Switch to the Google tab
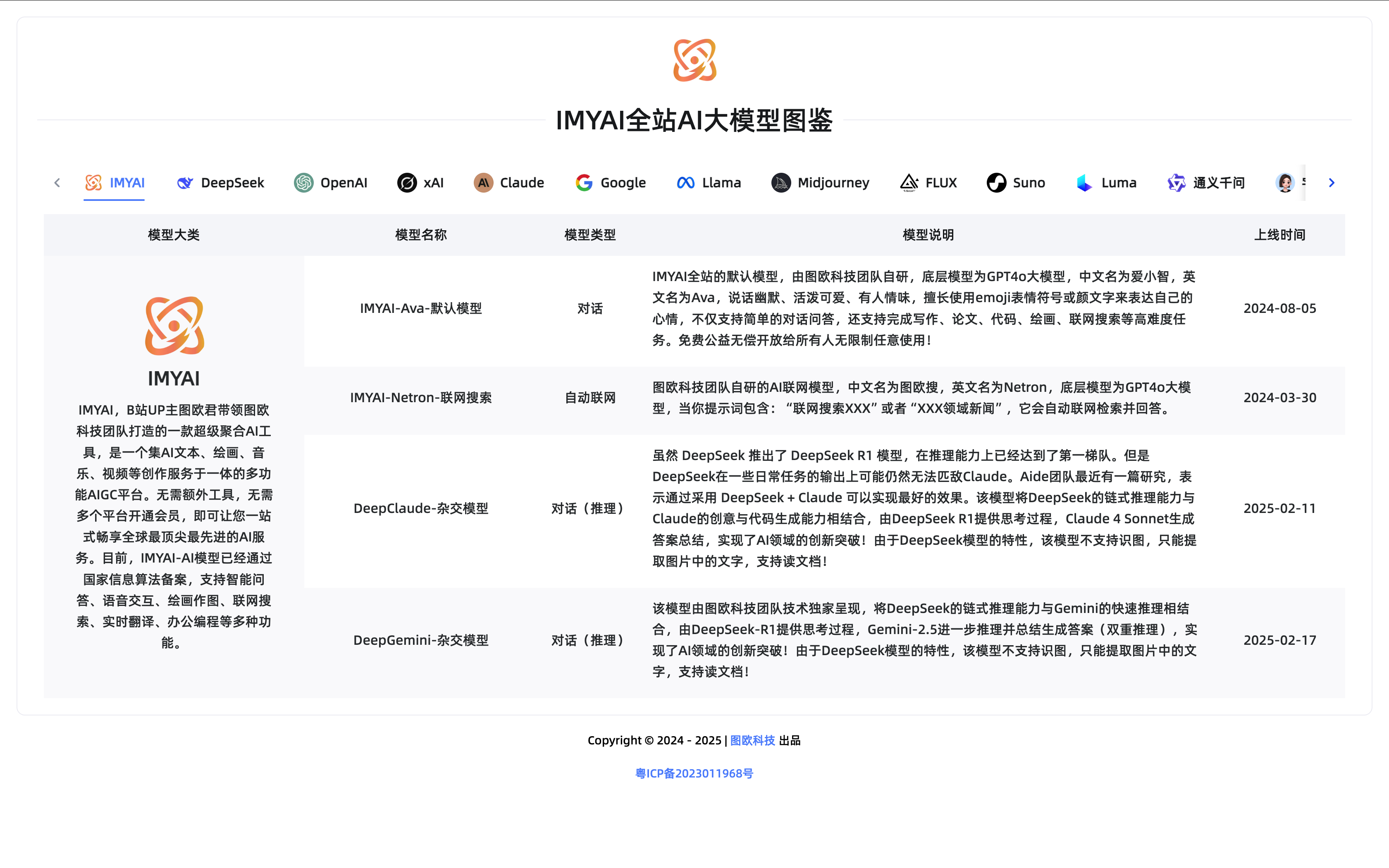This screenshot has width=1389, height=868. 611,183
